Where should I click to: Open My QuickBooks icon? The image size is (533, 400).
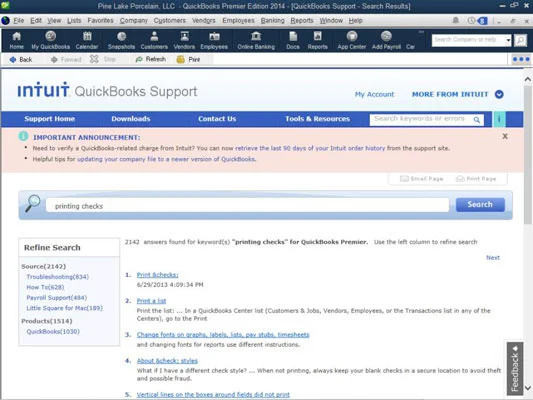pos(51,40)
